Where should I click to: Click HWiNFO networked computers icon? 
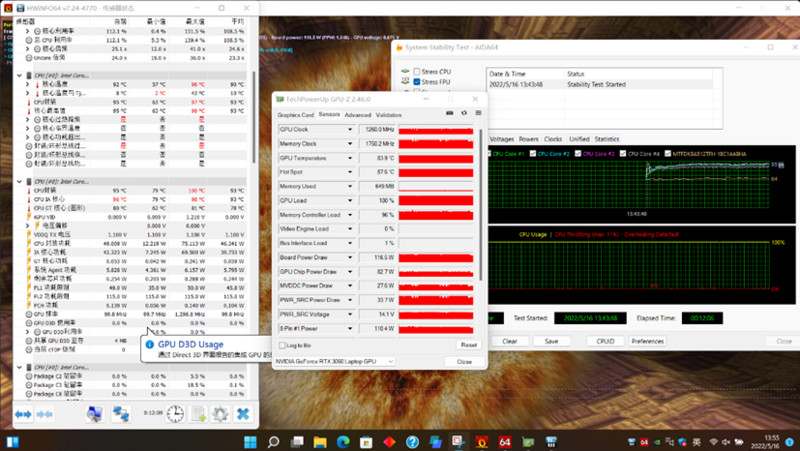[121, 414]
